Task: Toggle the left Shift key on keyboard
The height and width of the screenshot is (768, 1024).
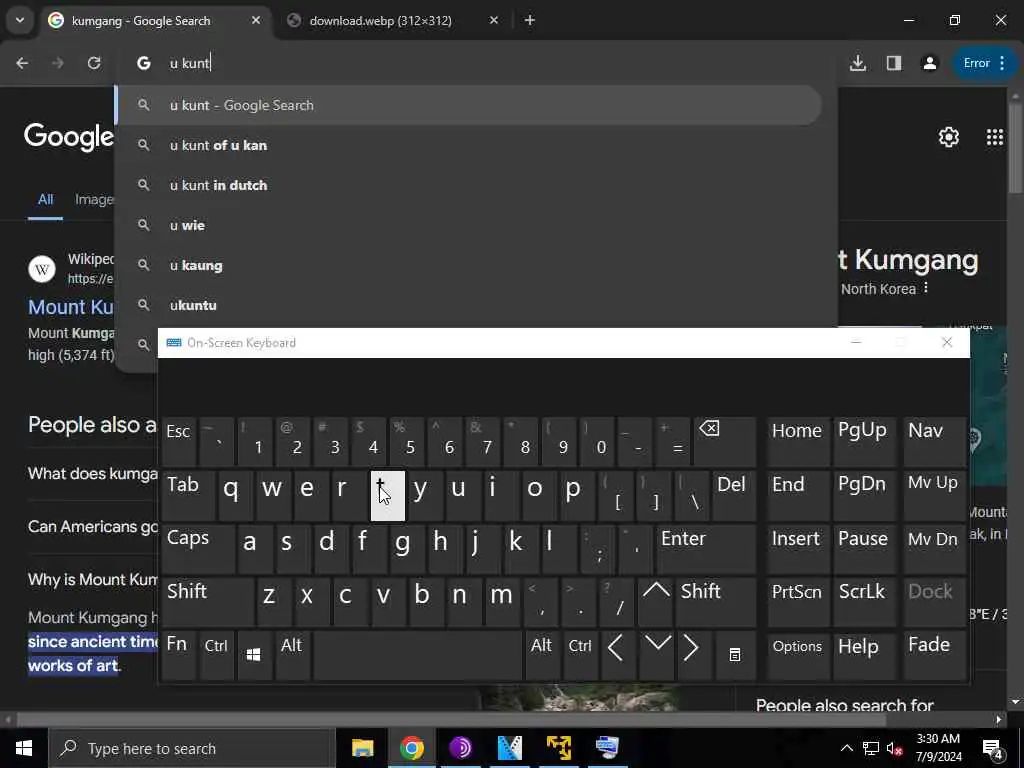Action: pos(206,602)
